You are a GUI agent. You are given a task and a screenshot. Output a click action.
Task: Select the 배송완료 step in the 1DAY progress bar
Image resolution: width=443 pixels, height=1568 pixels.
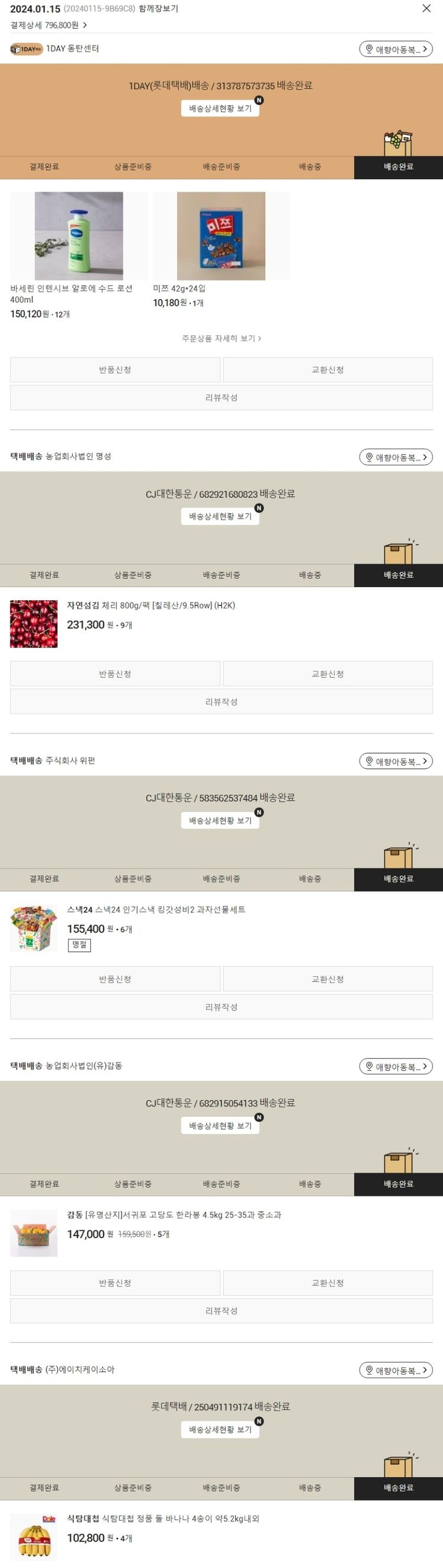(x=399, y=167)
